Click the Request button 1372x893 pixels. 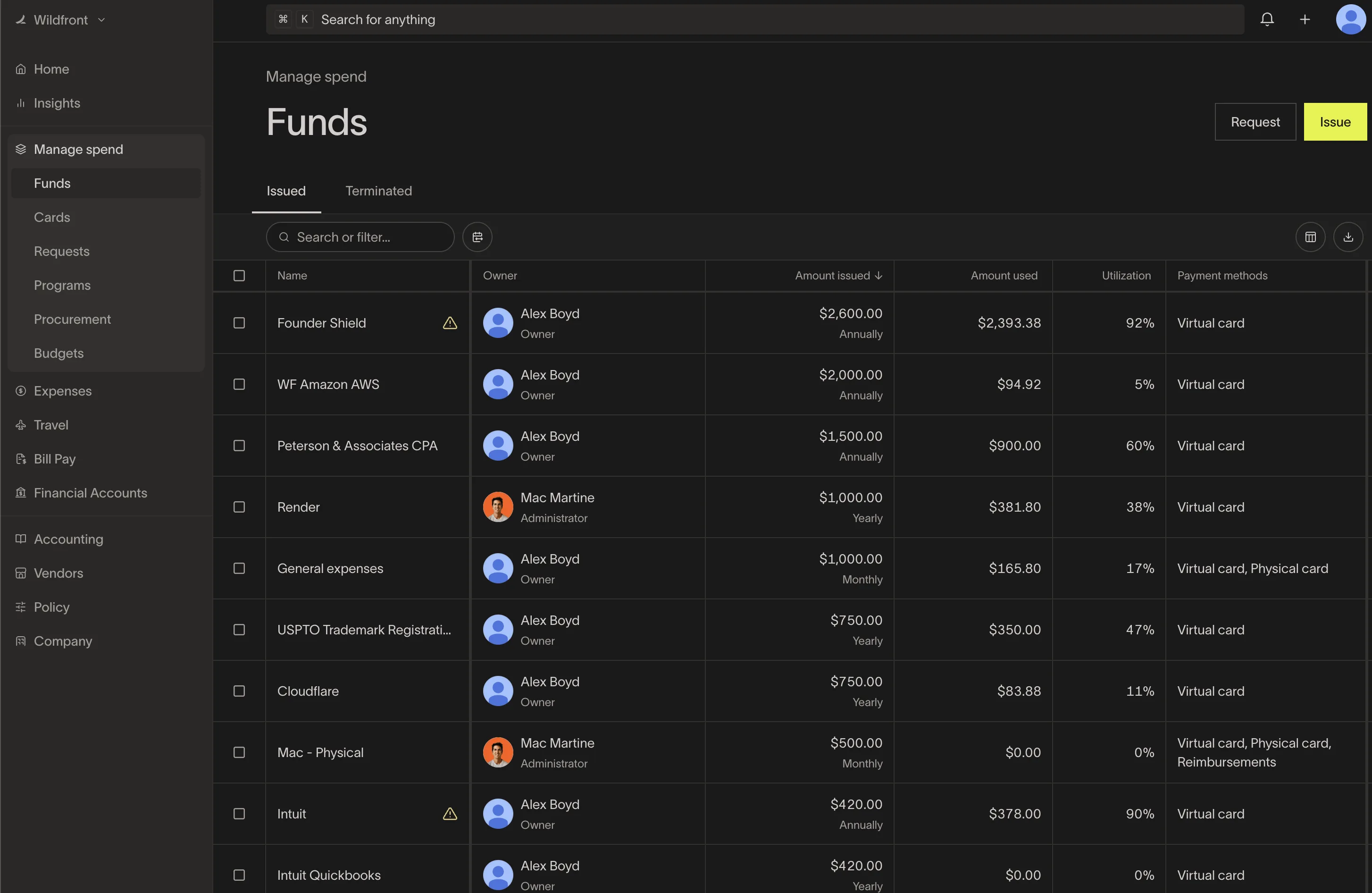(x=1255, y=122)
